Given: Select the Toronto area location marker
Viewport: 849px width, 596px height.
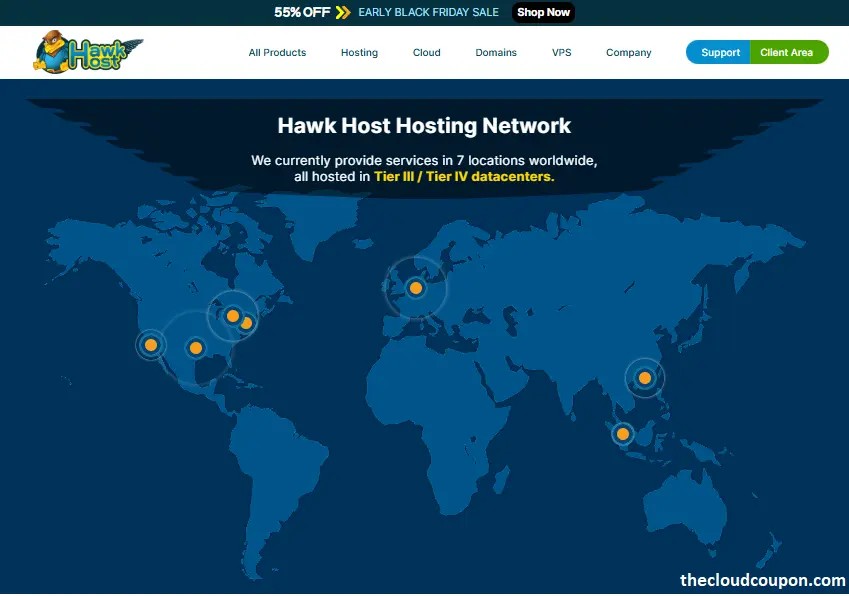Looking at the screenshot, I should (232, 314).
